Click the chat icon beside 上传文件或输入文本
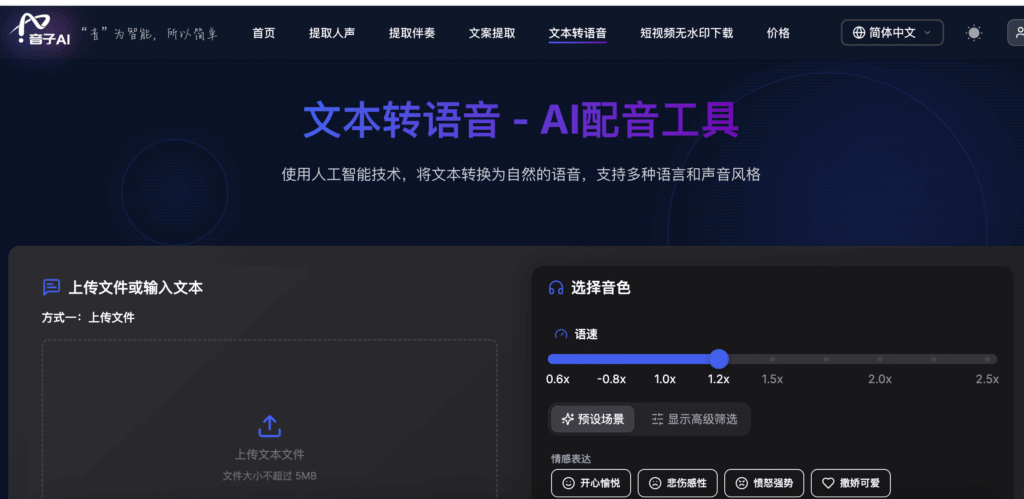1024x499 pixels. point(51,288)
